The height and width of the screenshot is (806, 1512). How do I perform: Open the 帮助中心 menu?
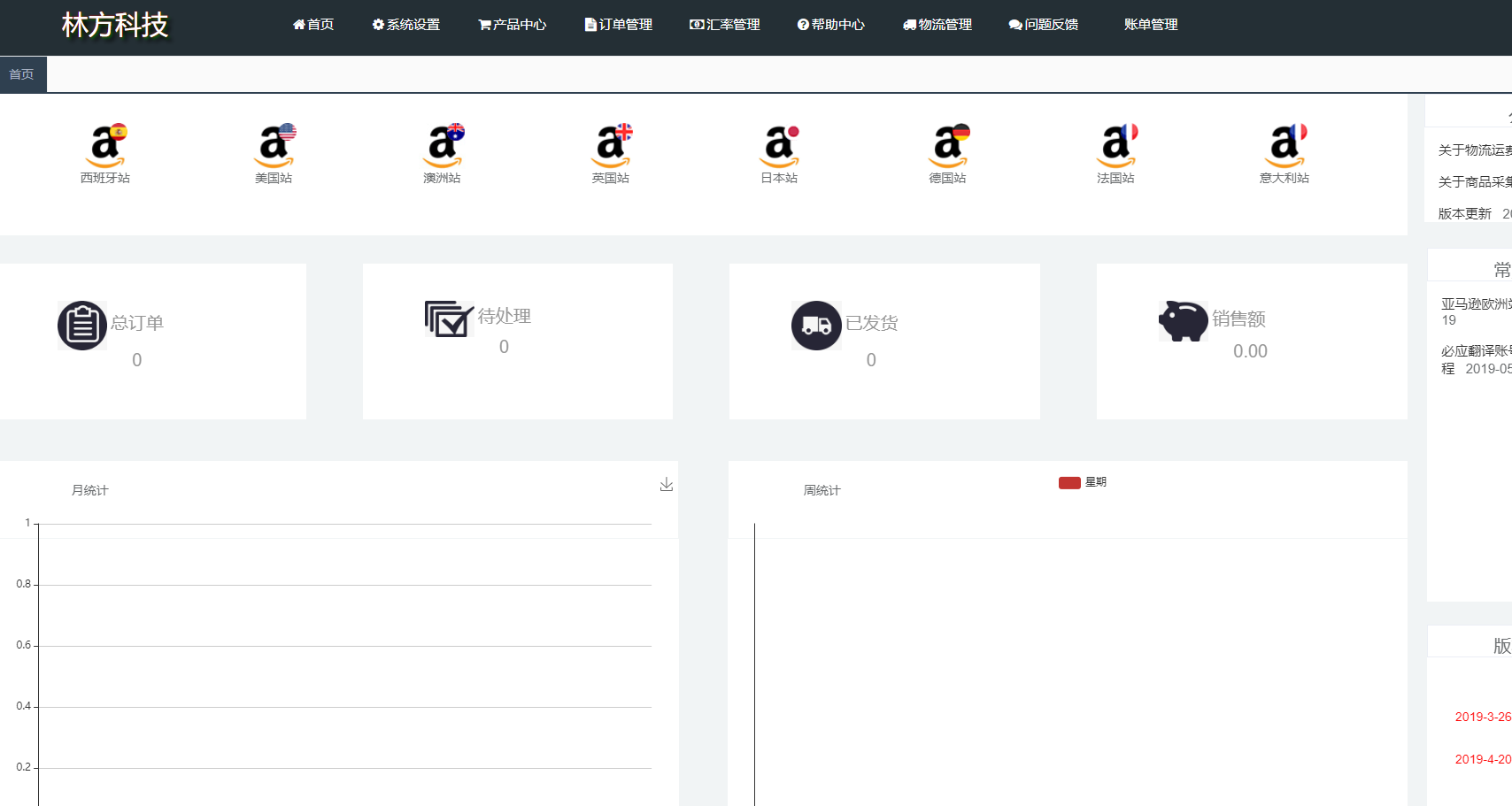click(831, 25)
